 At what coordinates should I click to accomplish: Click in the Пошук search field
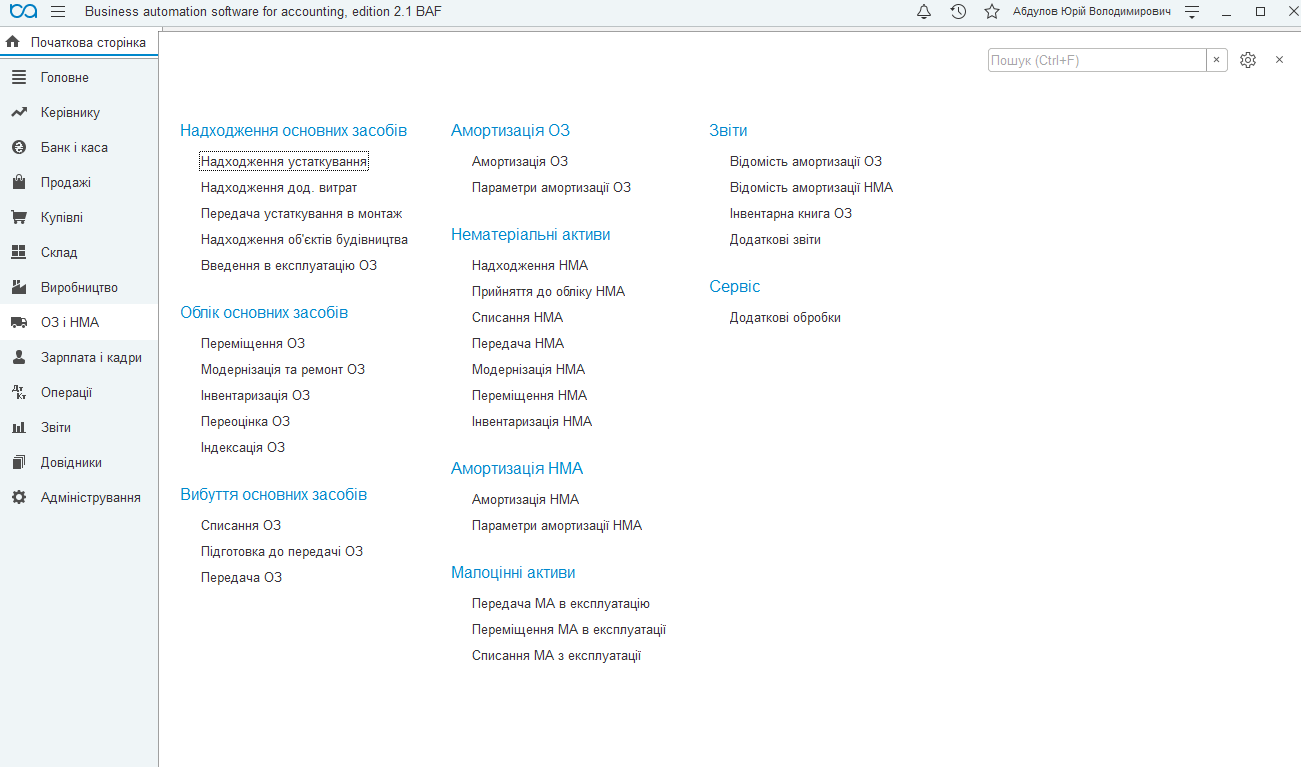tap(1097, 60)
